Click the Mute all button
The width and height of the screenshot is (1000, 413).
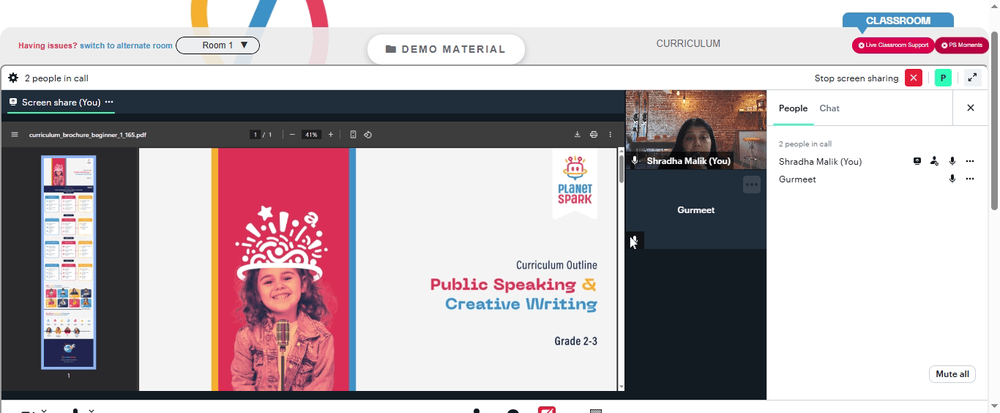[952, 374]
